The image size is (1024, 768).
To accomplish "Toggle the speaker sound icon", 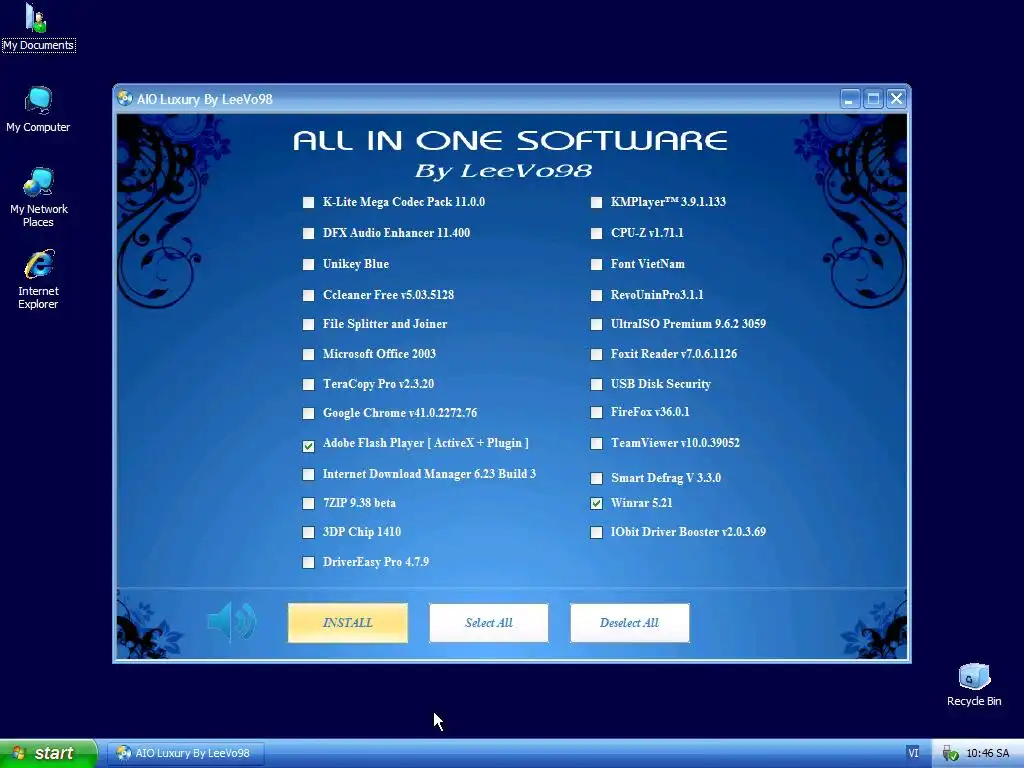I will coord(231,622).
